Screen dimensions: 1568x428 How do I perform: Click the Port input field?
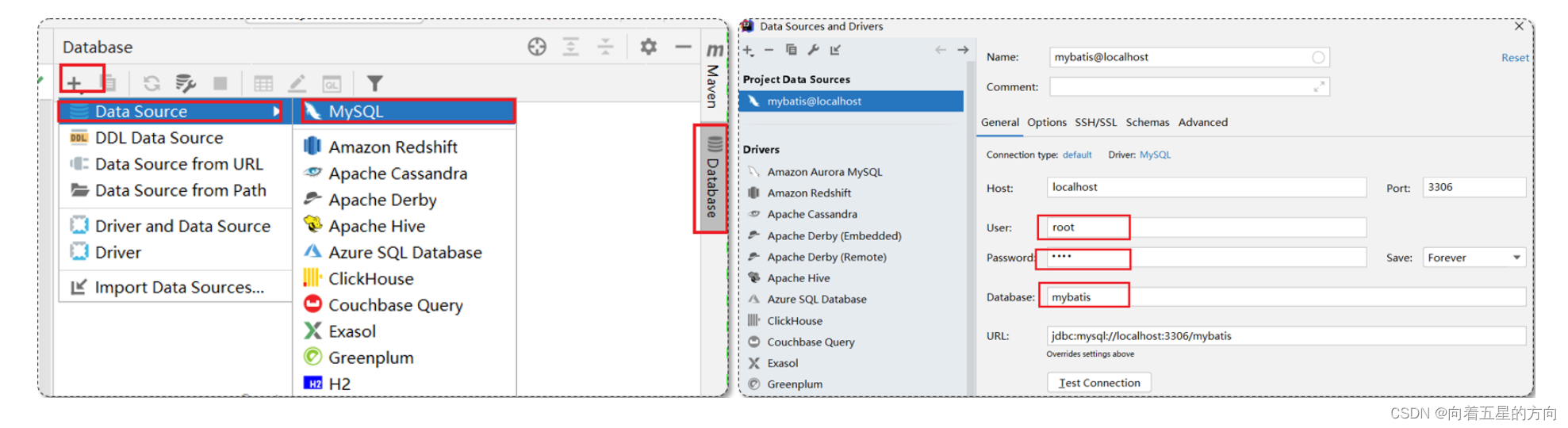[x=1474, y=187]
